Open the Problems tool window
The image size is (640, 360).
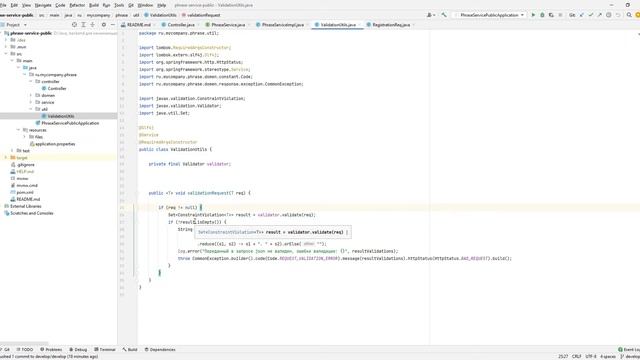point(51,350)
